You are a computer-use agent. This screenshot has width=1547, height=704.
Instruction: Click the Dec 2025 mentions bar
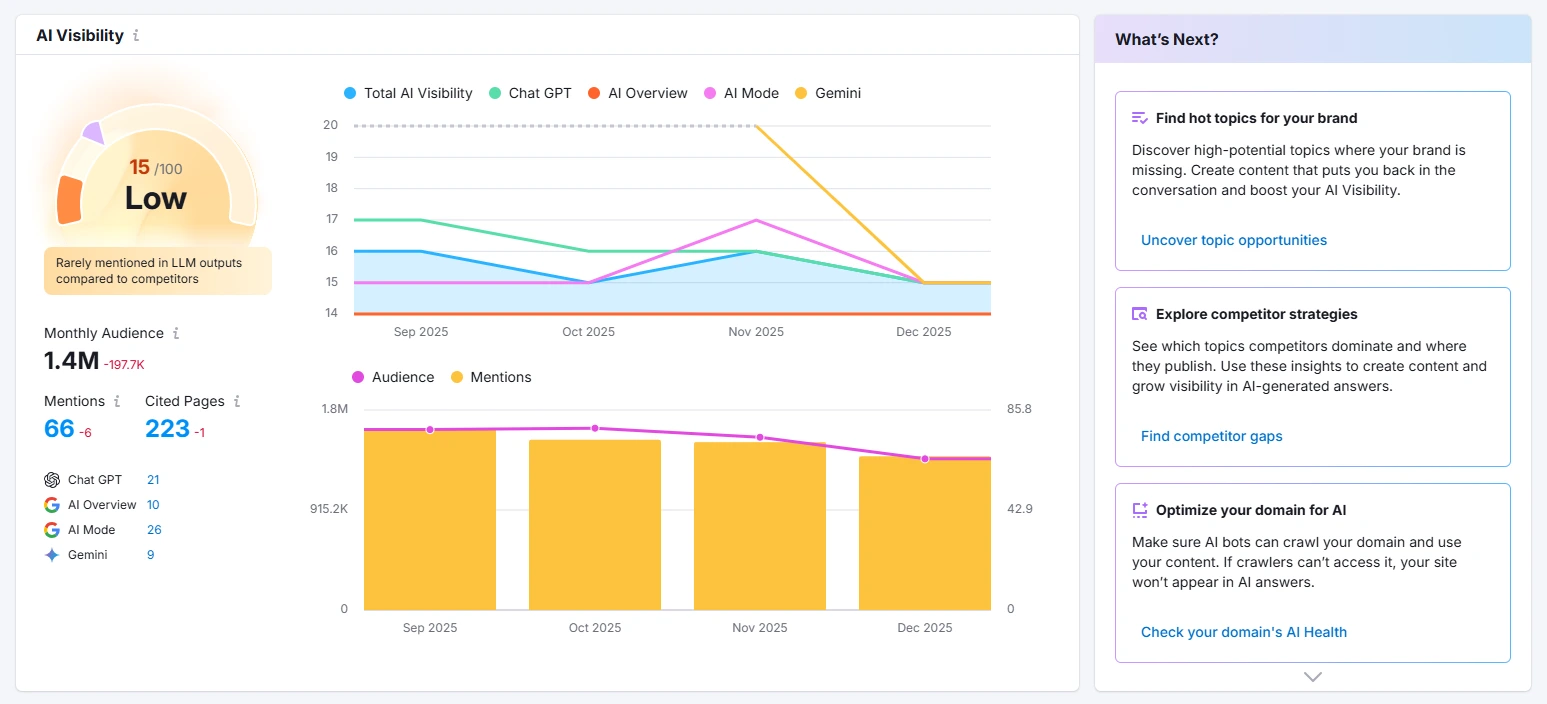point(925,533)
